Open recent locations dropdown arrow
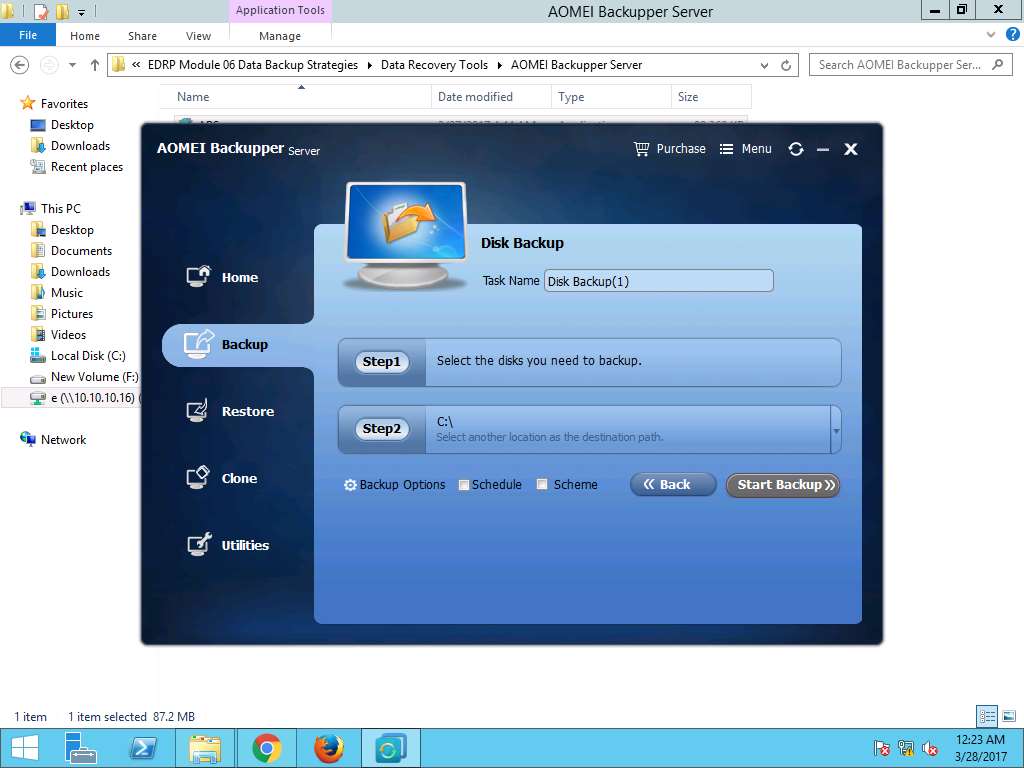 pos(72,65)
